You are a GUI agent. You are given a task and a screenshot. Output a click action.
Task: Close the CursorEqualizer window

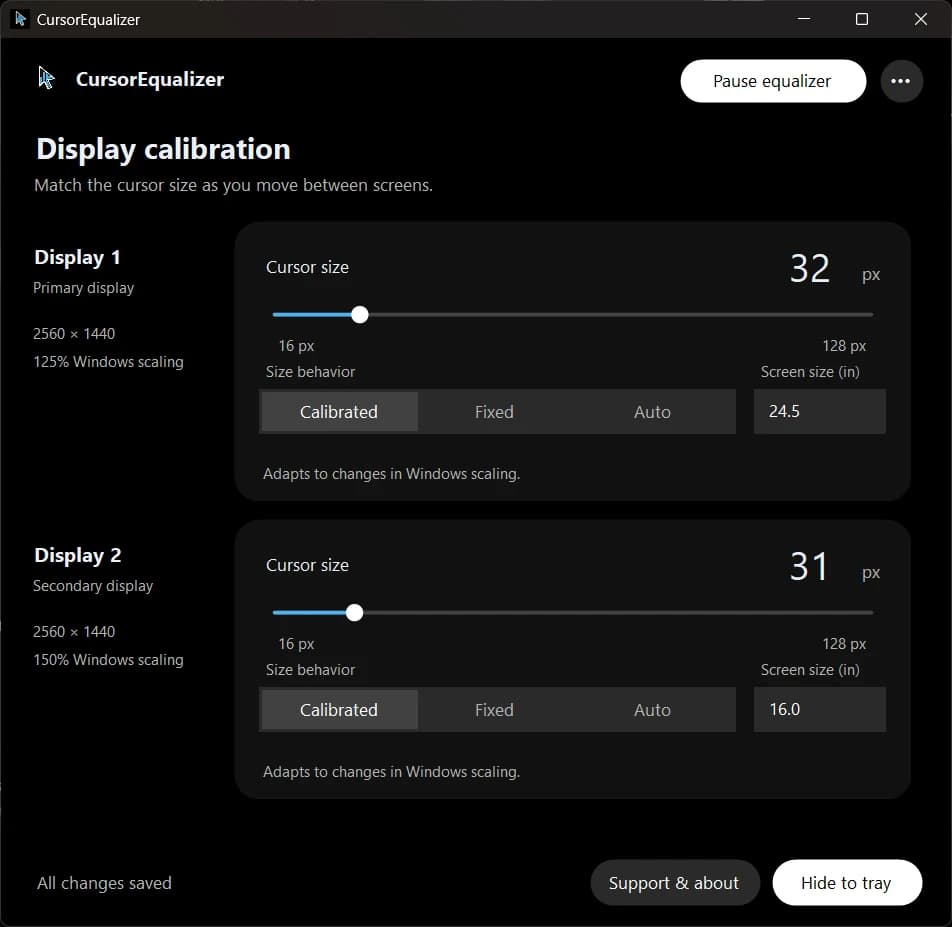coord(920,19)
